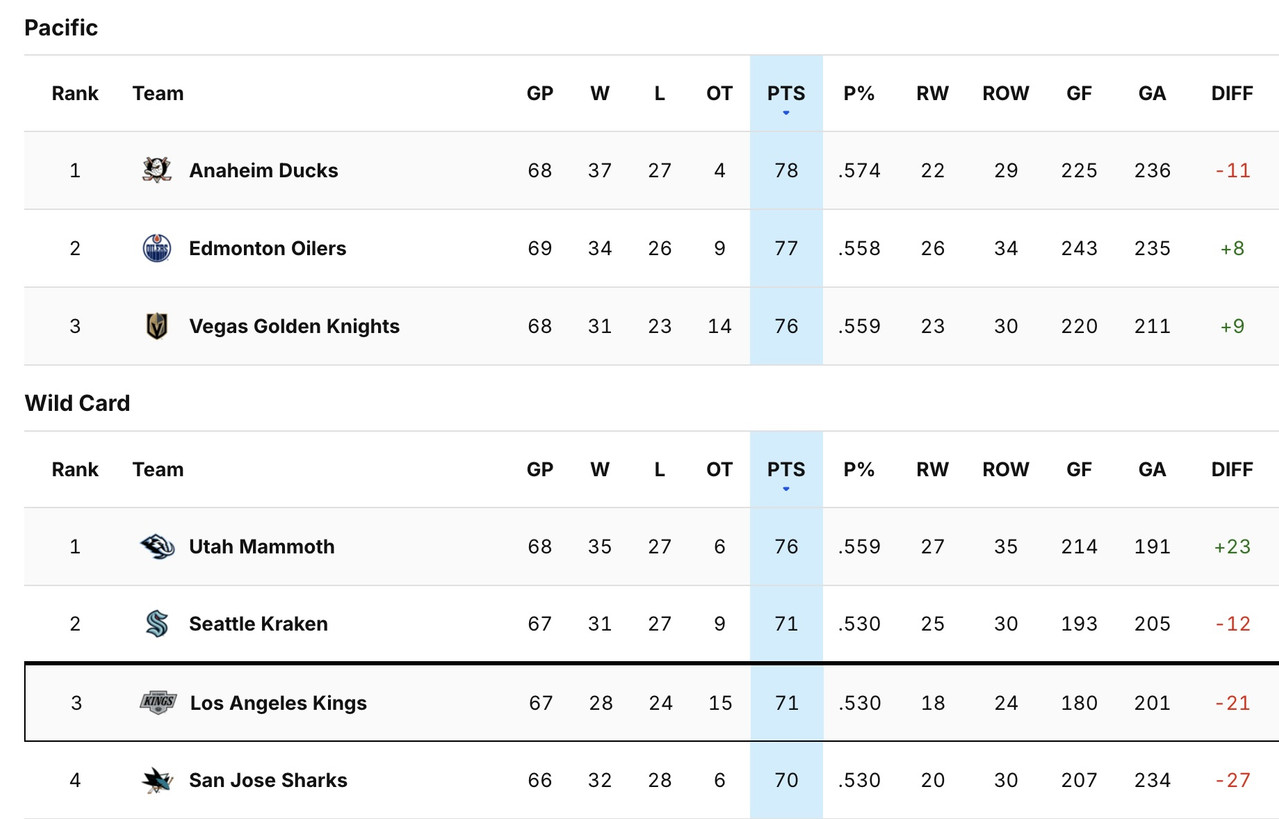Click the Pacific division heading
Screen dimensions: 1279x819
point(61,27)
